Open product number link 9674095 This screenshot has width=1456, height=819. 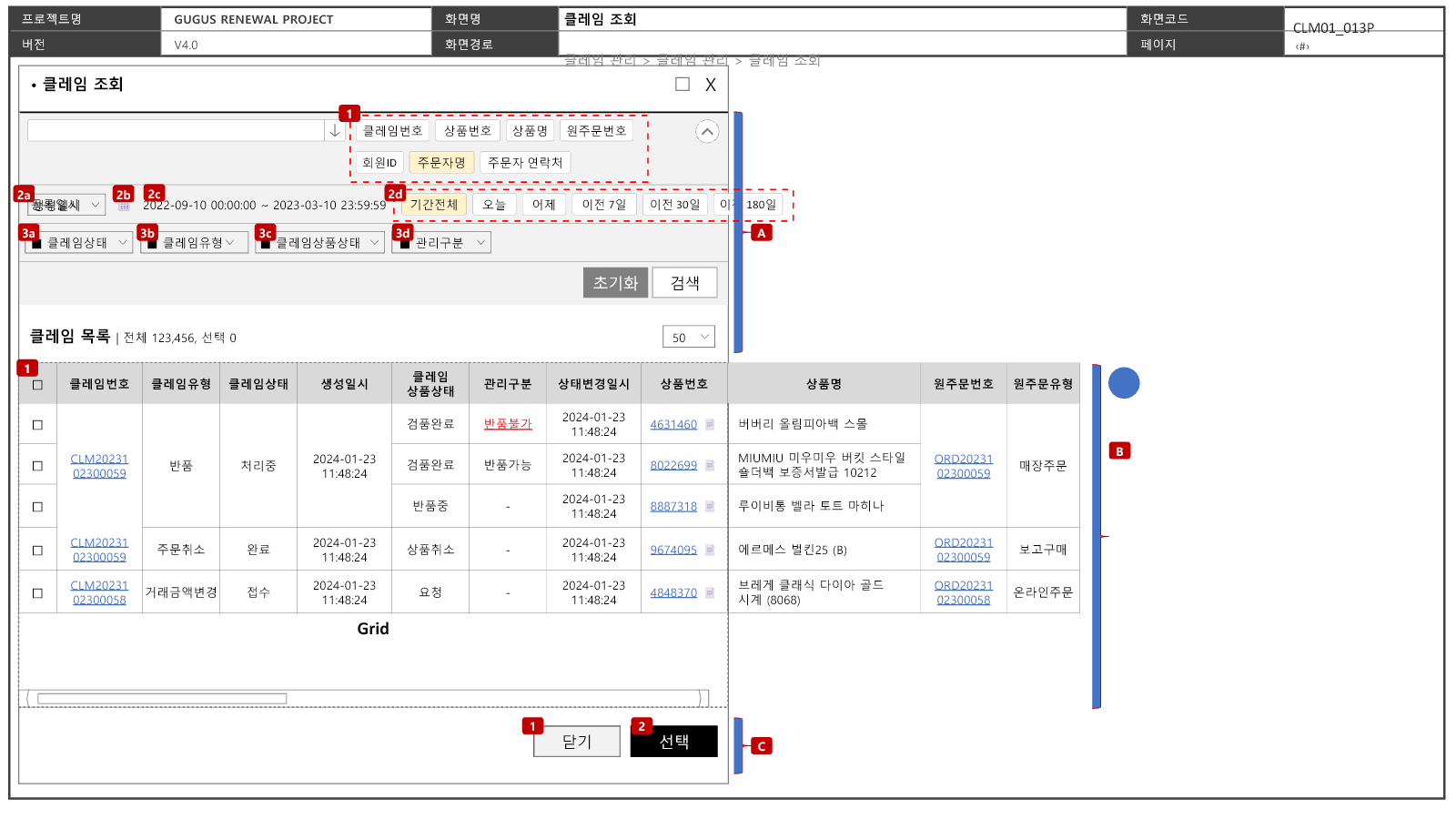673,551
